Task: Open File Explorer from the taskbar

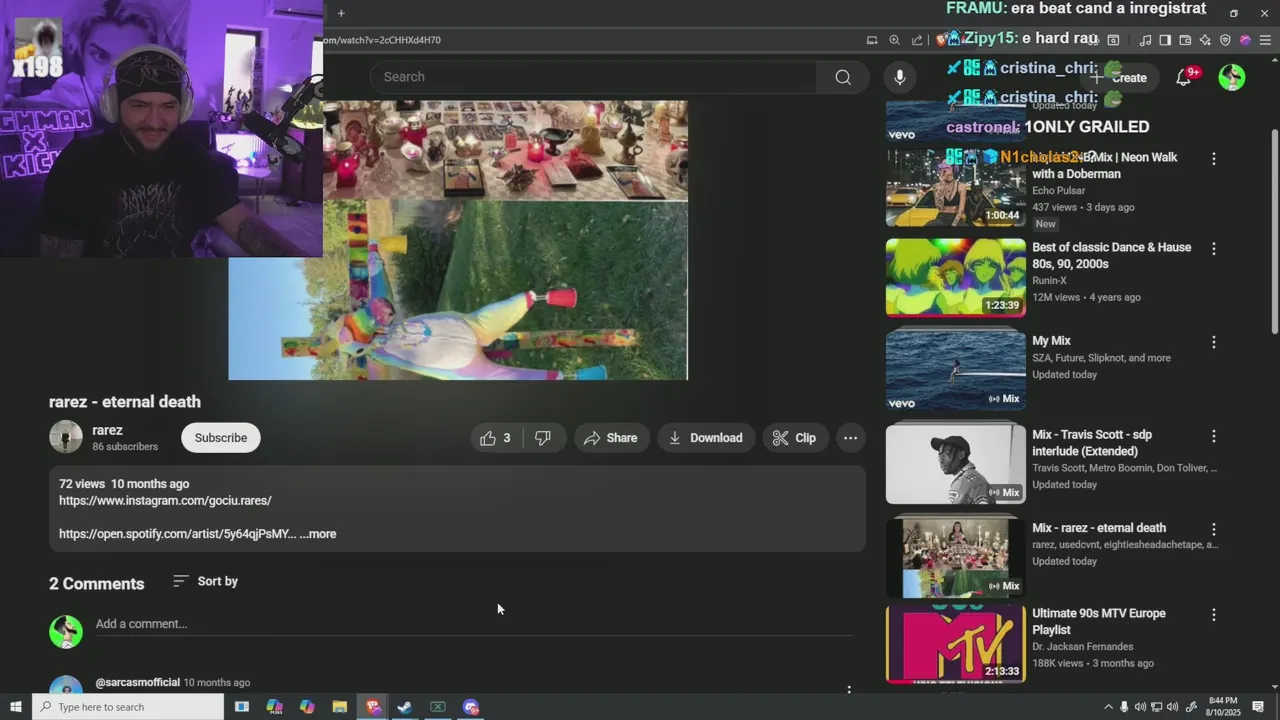Action: pyautogui.click(x=340, y=707)
